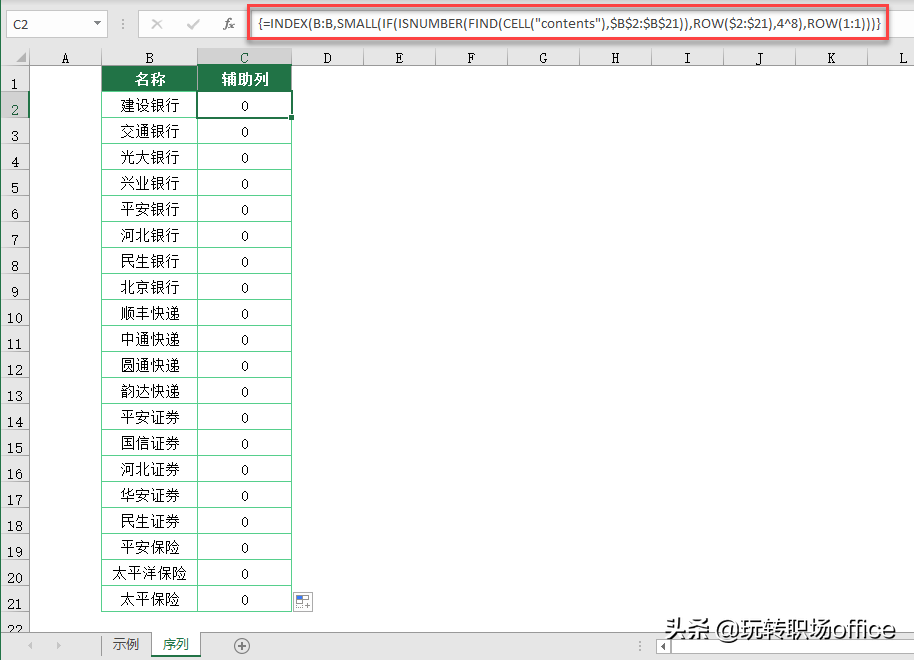This screenshot has height=660, width=914.
Task: Click cell containing 顺丰快递
Action: (x=150, y=313)
